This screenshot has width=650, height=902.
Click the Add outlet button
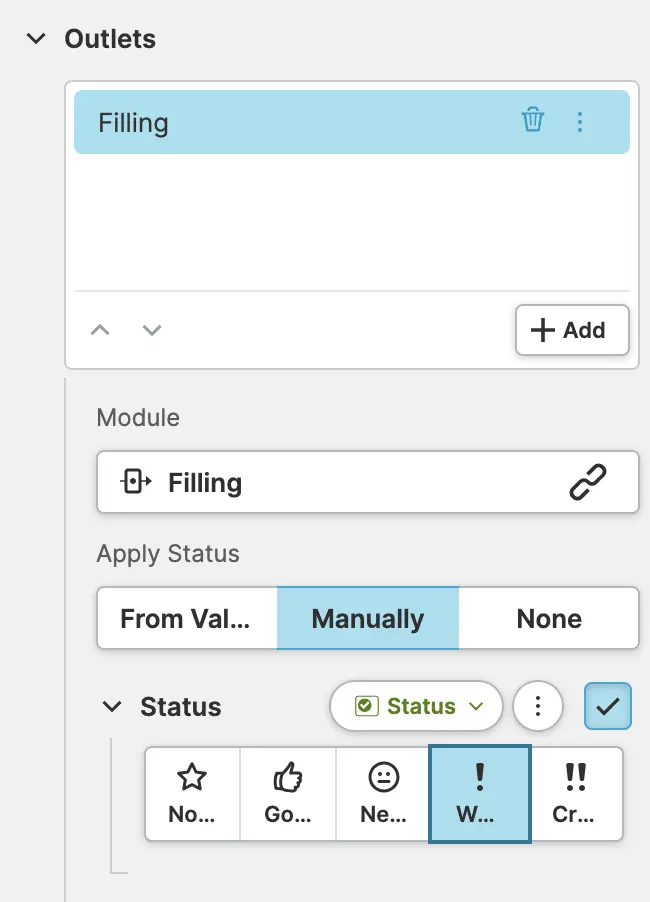click(572, 330)
